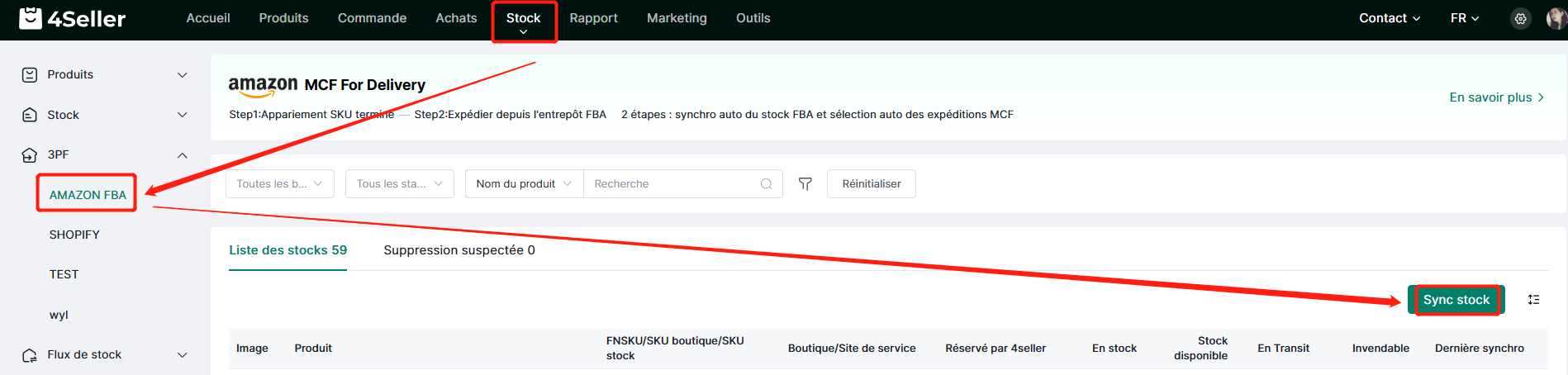The width and height of the screenshot is (1568, 375).
Task: Open the column settings list icon
Action: (1533, 300)
